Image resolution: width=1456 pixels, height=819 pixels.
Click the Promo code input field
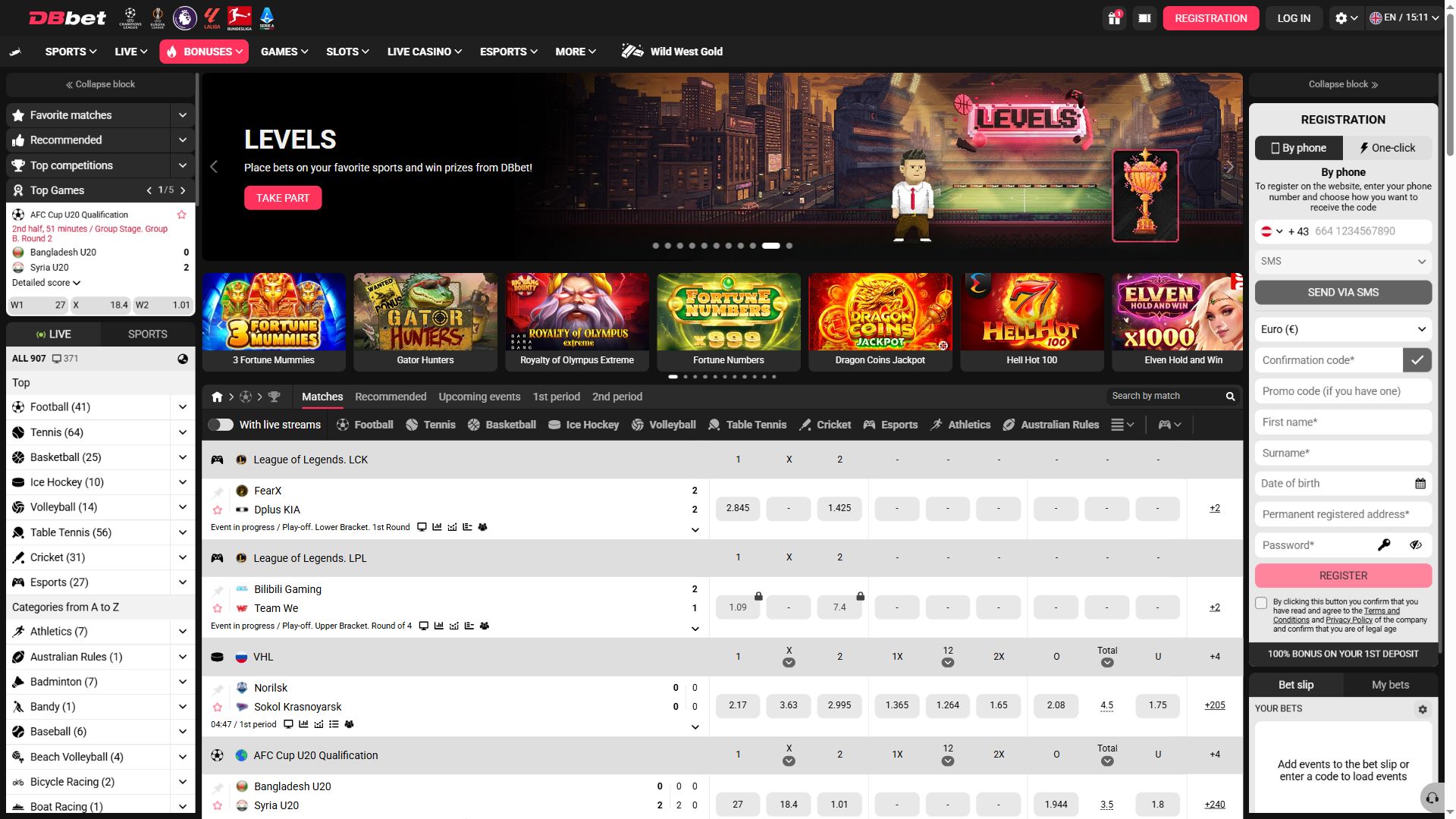pyautogui.click(x=1343, y=391)
